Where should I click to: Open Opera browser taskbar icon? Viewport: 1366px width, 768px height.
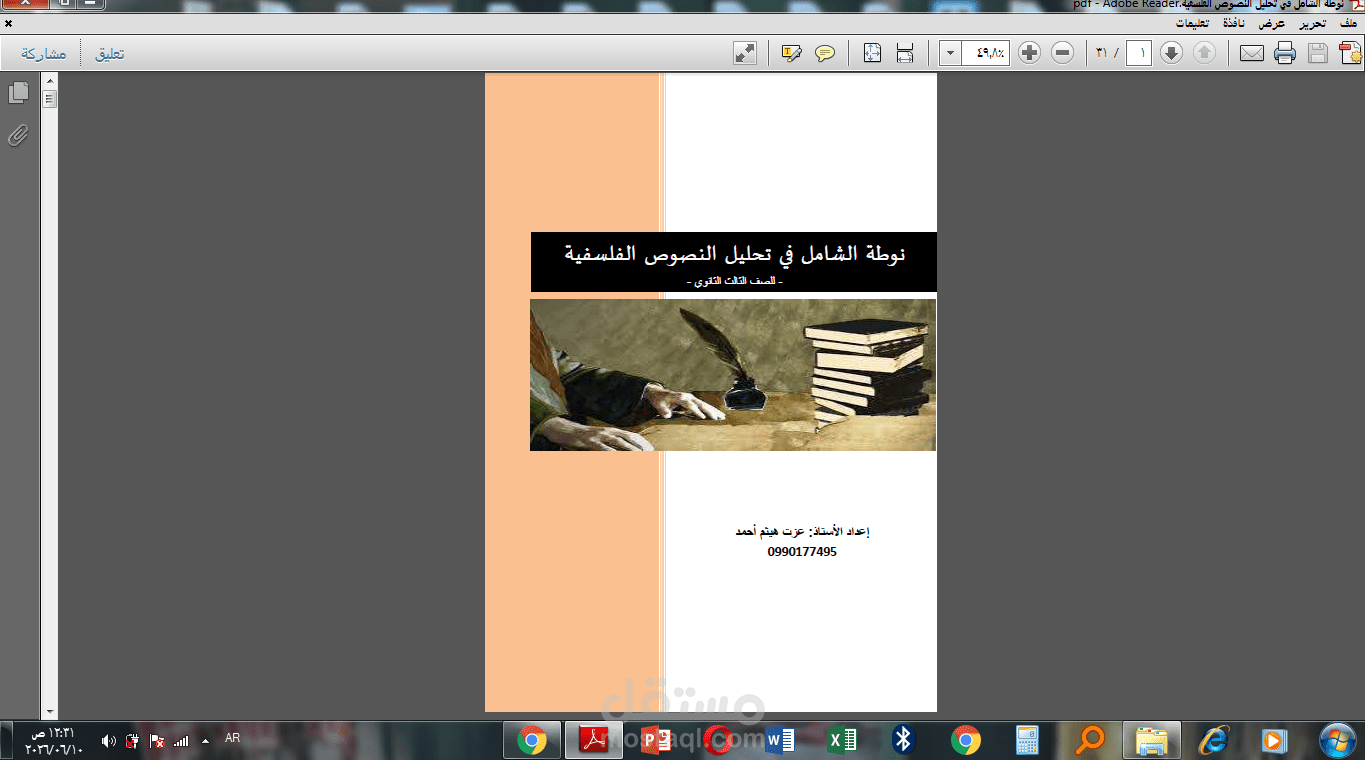pyautogui.click(x=718, y=740)
